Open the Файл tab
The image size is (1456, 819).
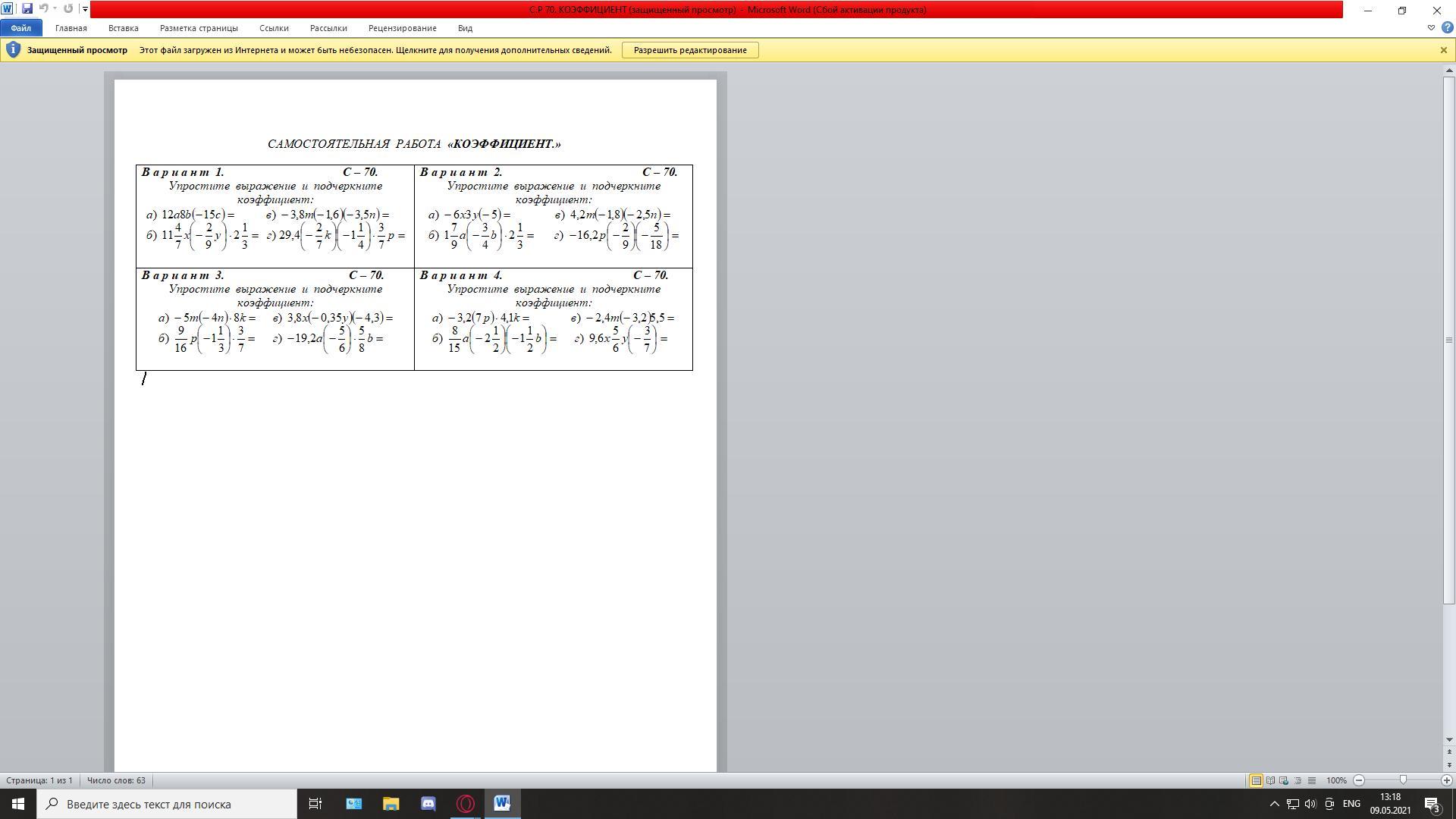point(20,28)
